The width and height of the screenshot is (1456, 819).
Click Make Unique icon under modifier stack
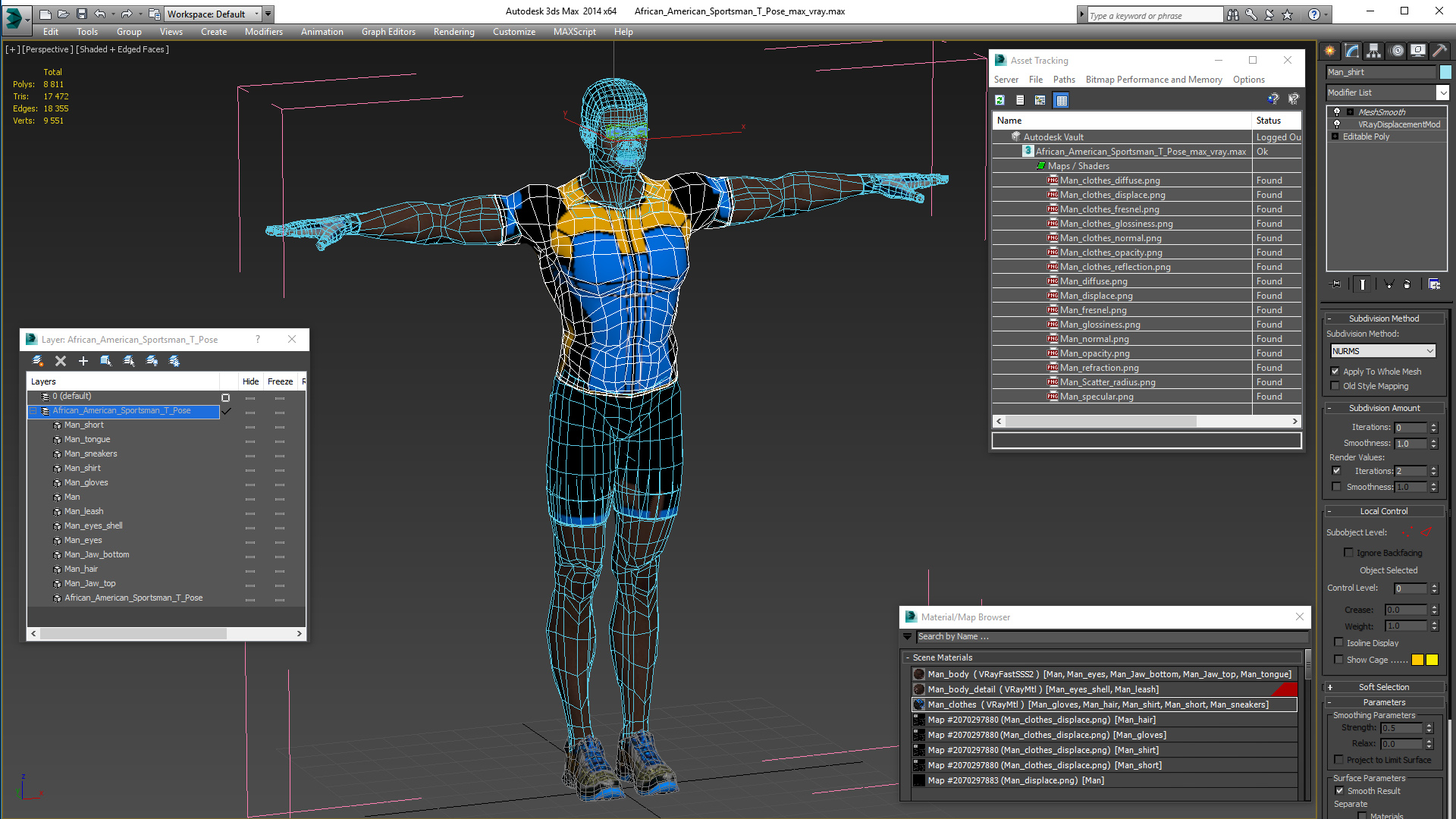click(1389, 284)
